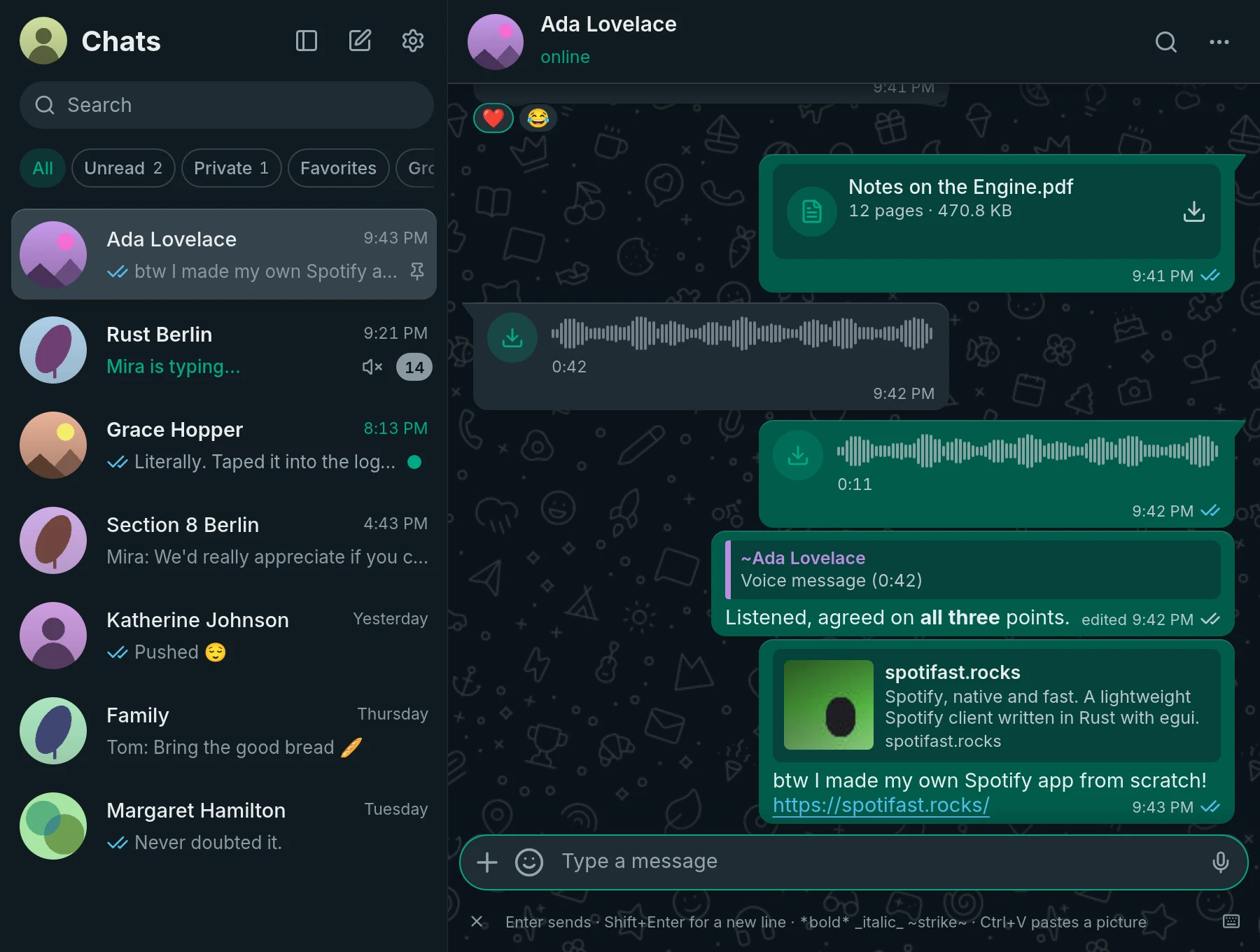Open the attachment plus button

point(487,862)
